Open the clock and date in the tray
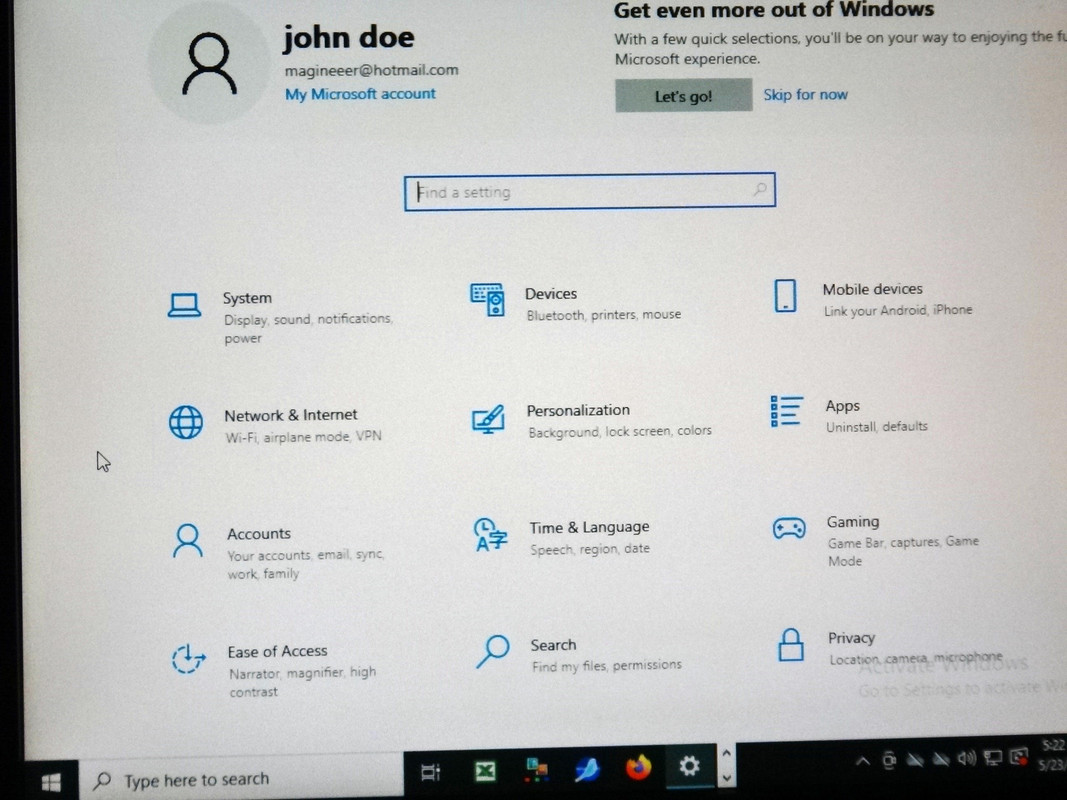This screenshot has width=1067, height=800. [1052, 754]
